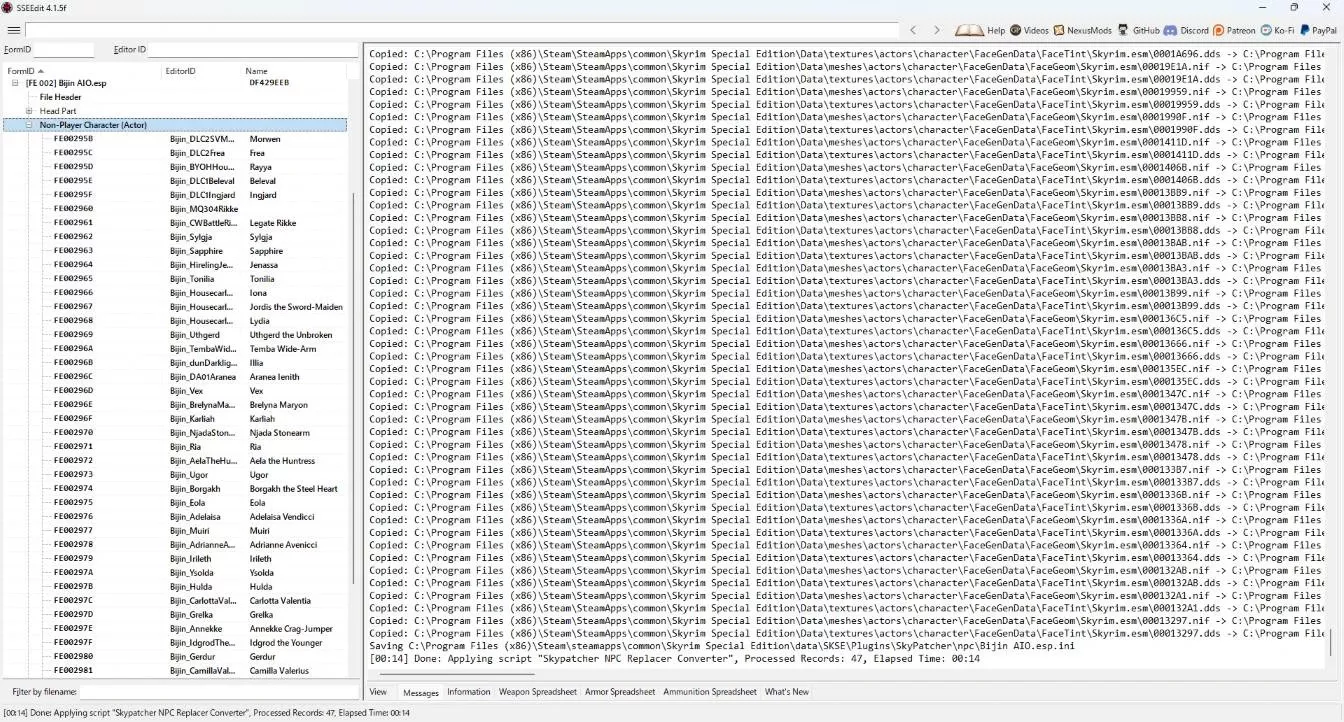Open the Patreon support link
This screenshot has height=722, width=1344.
point(1234,30)
